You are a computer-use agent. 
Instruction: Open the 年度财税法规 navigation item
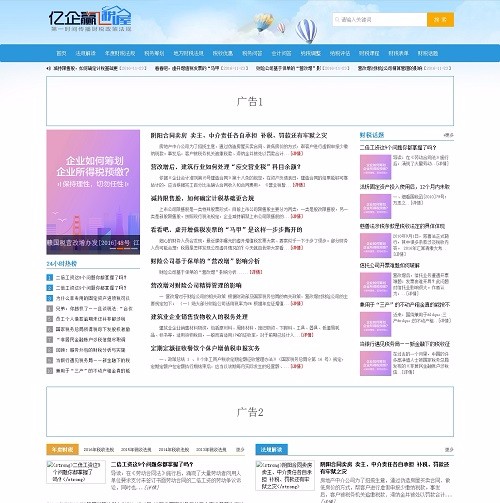[x=120, y=53]
